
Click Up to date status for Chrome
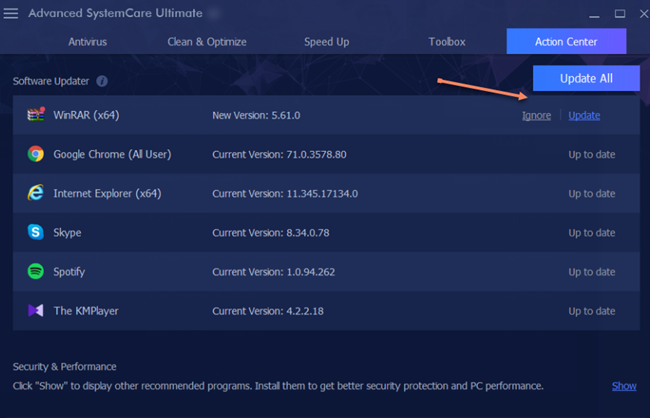pyautogui.click(x=592, y=155)
